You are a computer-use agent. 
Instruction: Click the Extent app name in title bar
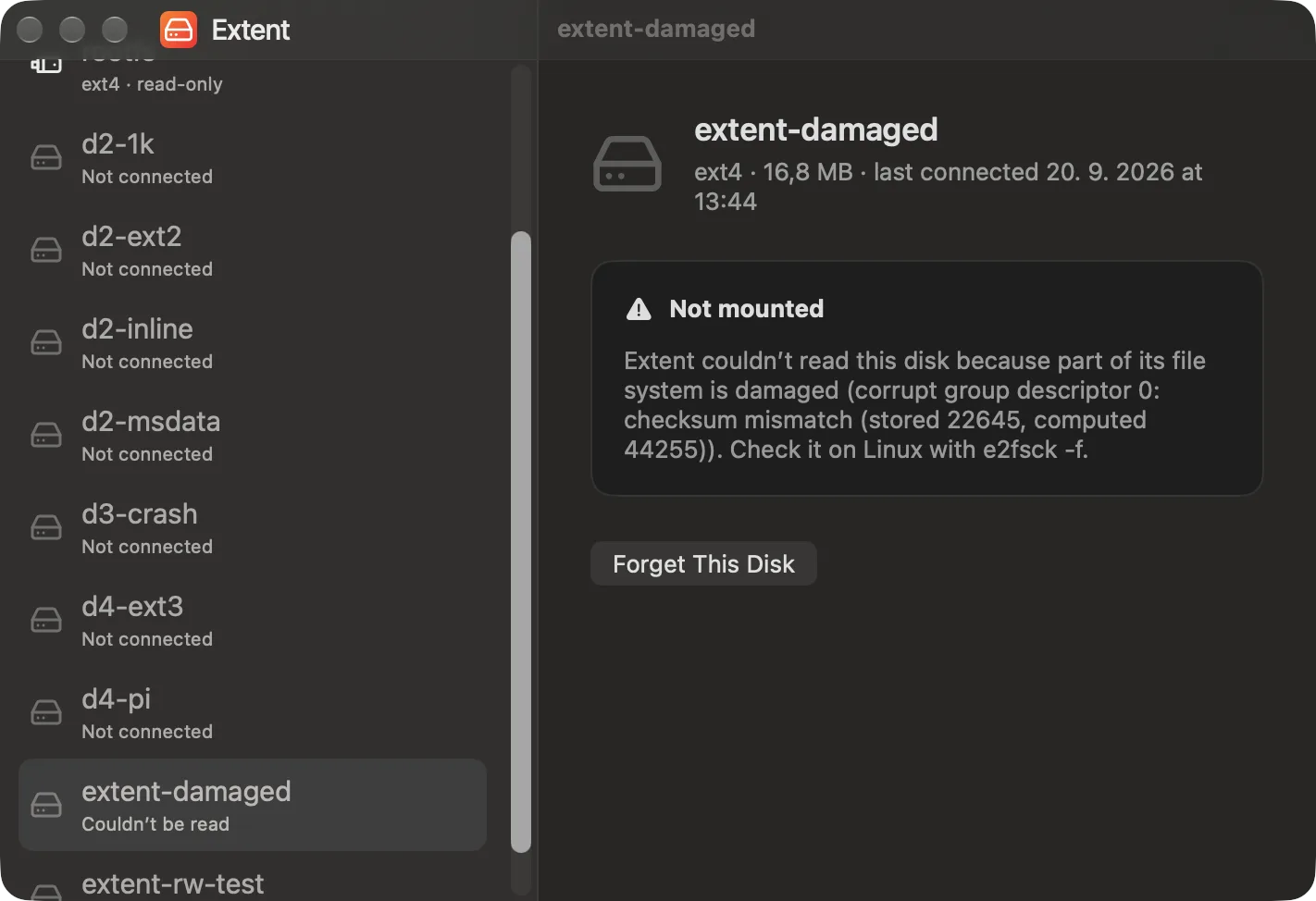251,30
